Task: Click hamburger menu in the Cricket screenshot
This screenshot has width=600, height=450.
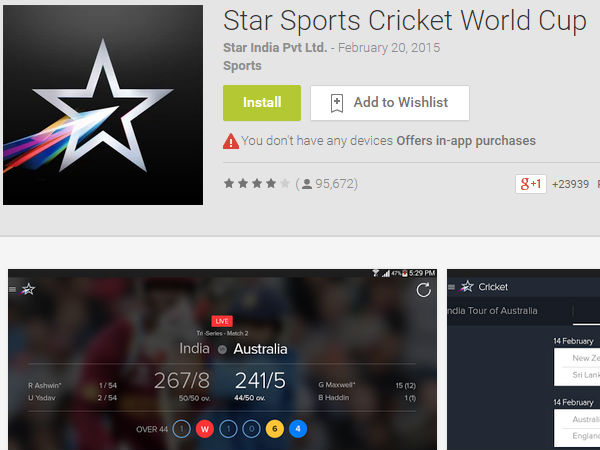Action: click(x=452, y=287)
